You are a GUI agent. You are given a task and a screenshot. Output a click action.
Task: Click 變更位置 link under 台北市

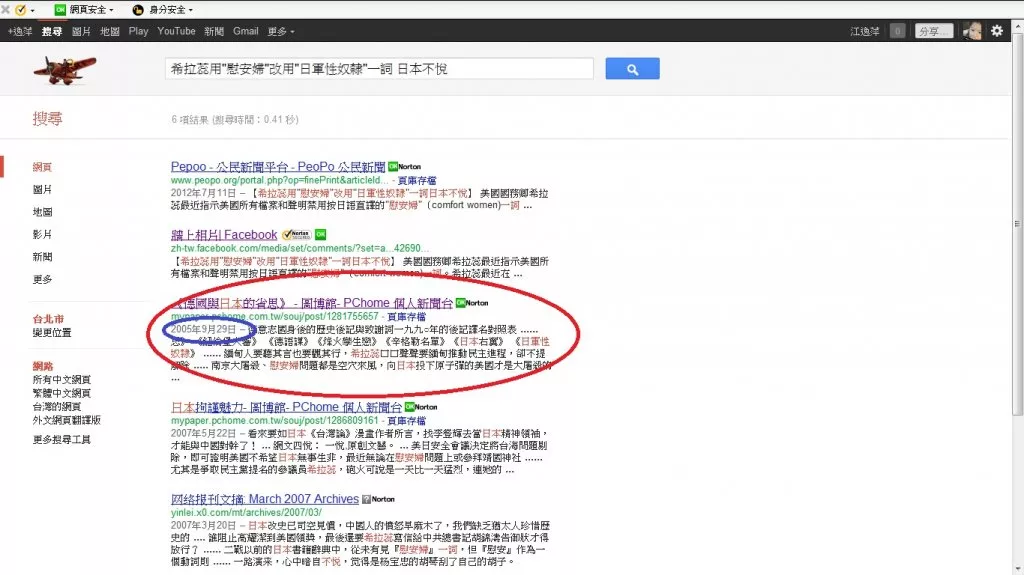[52, 333]
